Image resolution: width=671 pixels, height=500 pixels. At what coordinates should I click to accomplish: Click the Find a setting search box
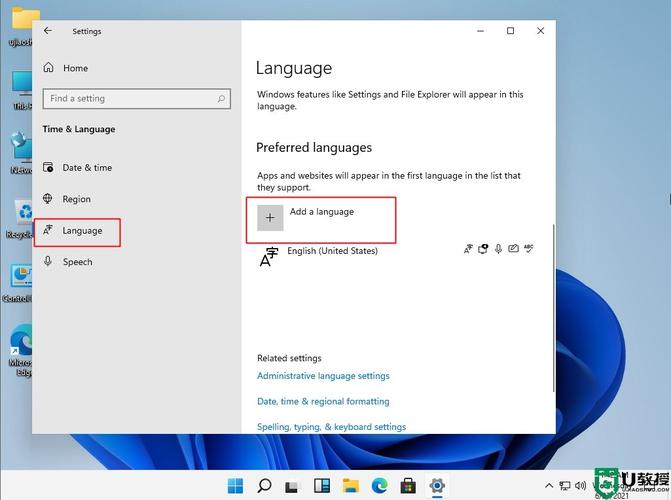(137, 99)
